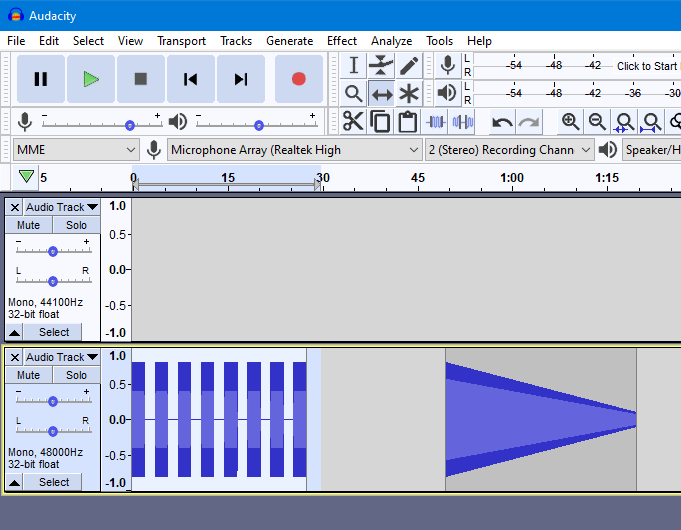The image size is (681, 530).
Task: Click Click to Start Monitoring on record meter
Action: click(x=647, y=66)
